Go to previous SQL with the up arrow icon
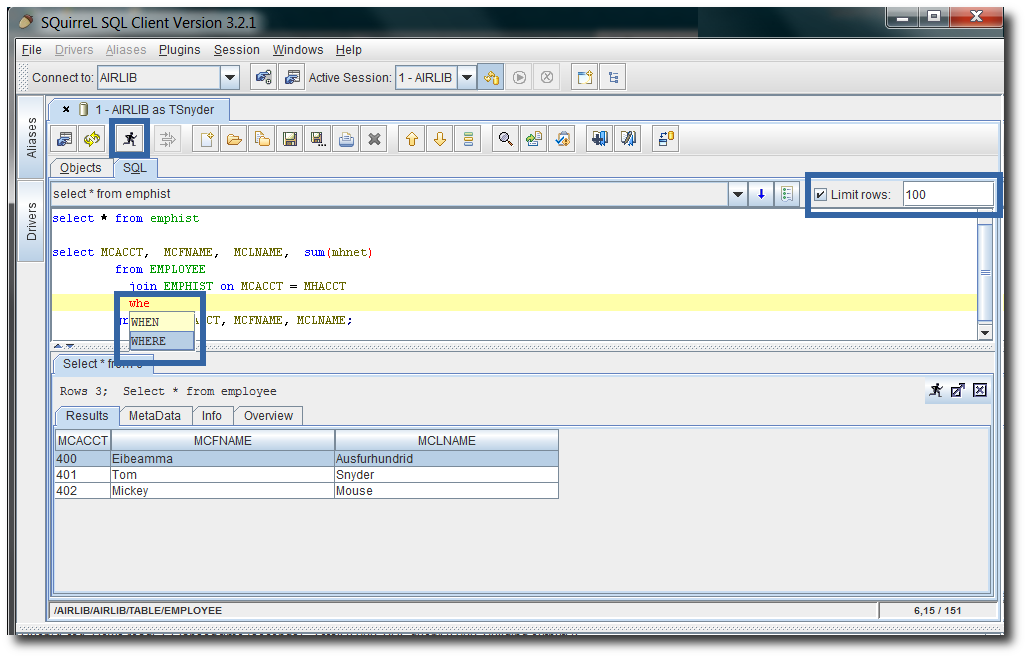Image resolution: width=1027 pixels, height=658 pixels. coord(412,139)
